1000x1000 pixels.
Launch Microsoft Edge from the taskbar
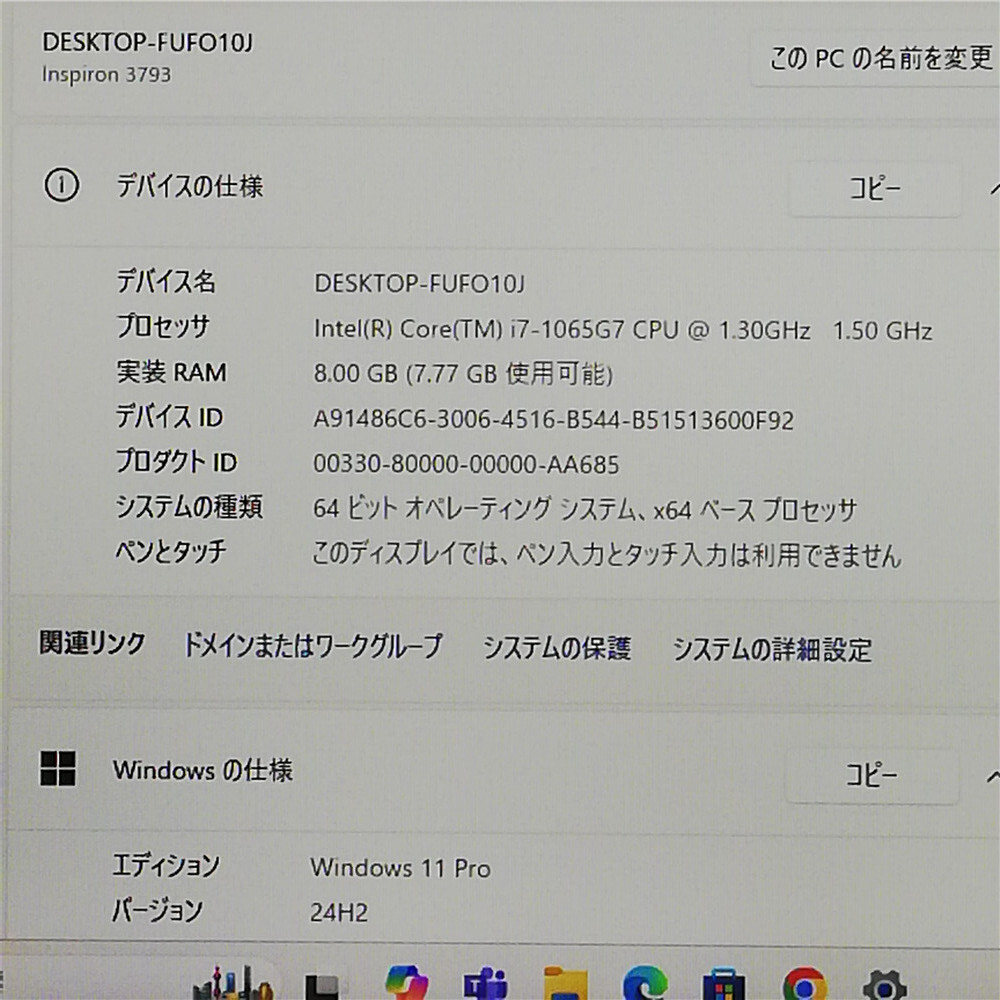tap(645, 983)
